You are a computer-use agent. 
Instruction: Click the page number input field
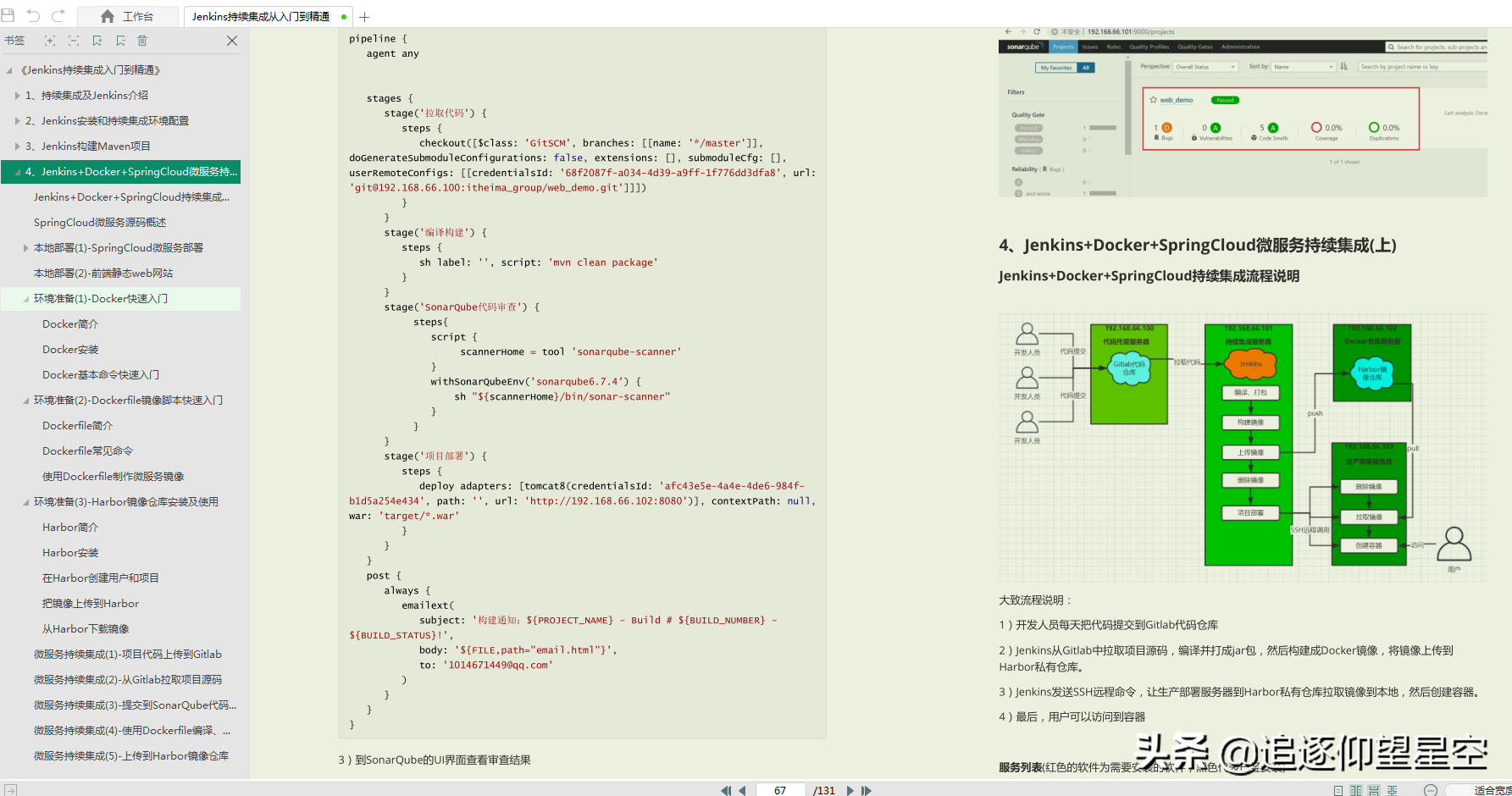pos(780,790)
